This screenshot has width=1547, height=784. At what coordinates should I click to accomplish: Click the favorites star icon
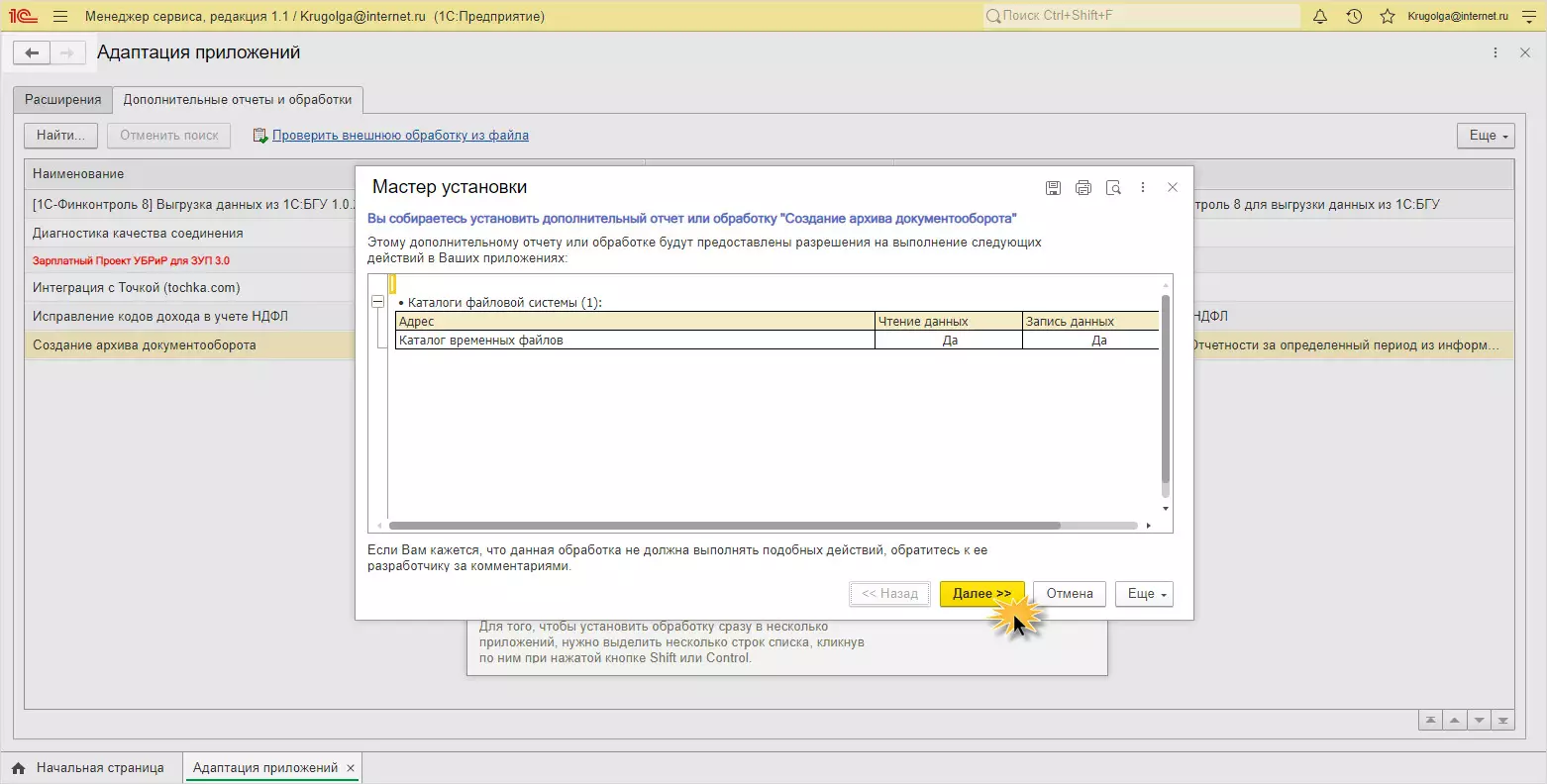pyautogui.click(x=1388, y=16)
